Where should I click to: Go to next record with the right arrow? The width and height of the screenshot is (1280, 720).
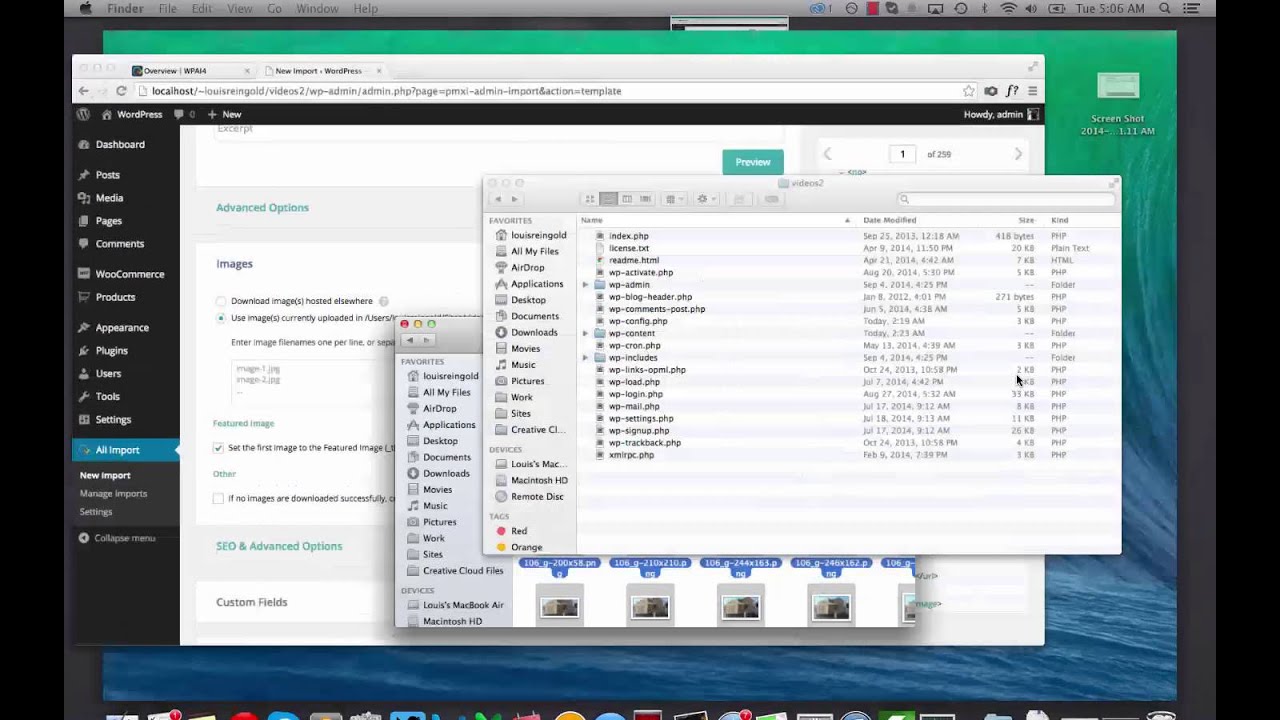coord(1018,154)
